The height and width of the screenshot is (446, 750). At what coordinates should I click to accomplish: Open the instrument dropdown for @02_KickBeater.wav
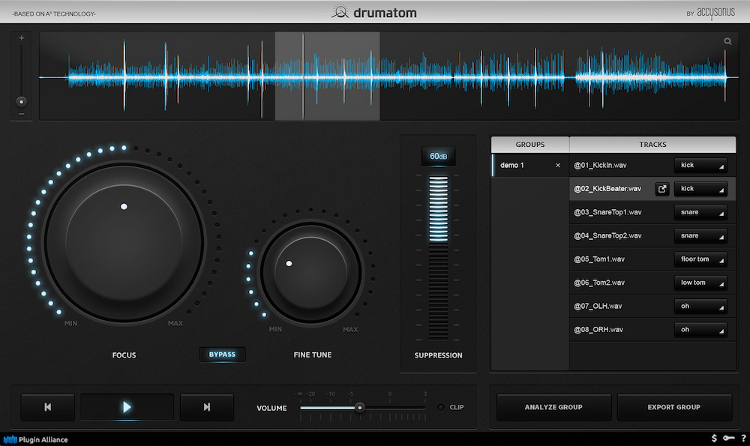coord(701,189)
